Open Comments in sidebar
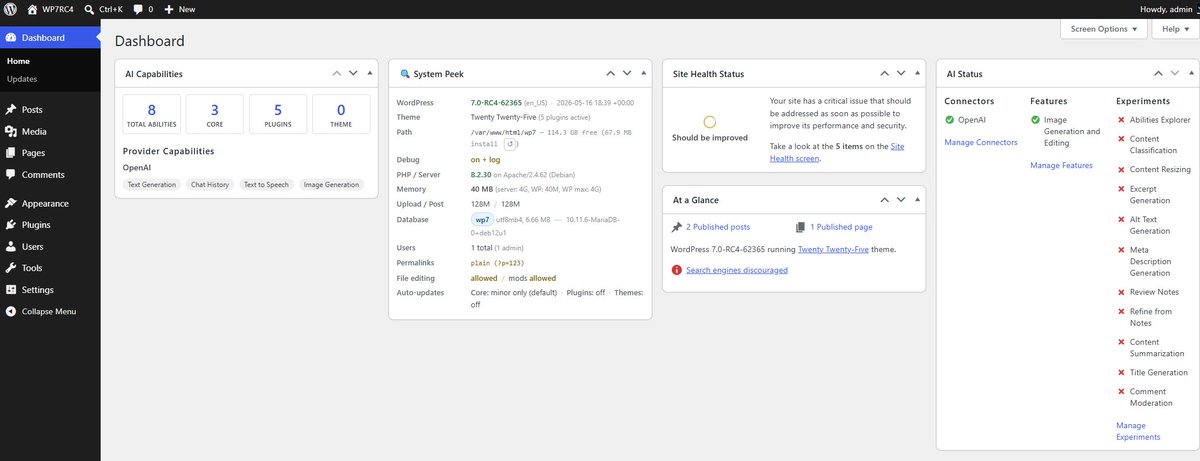The width and height of the screenshot is (1200, 461). (50, 174)
